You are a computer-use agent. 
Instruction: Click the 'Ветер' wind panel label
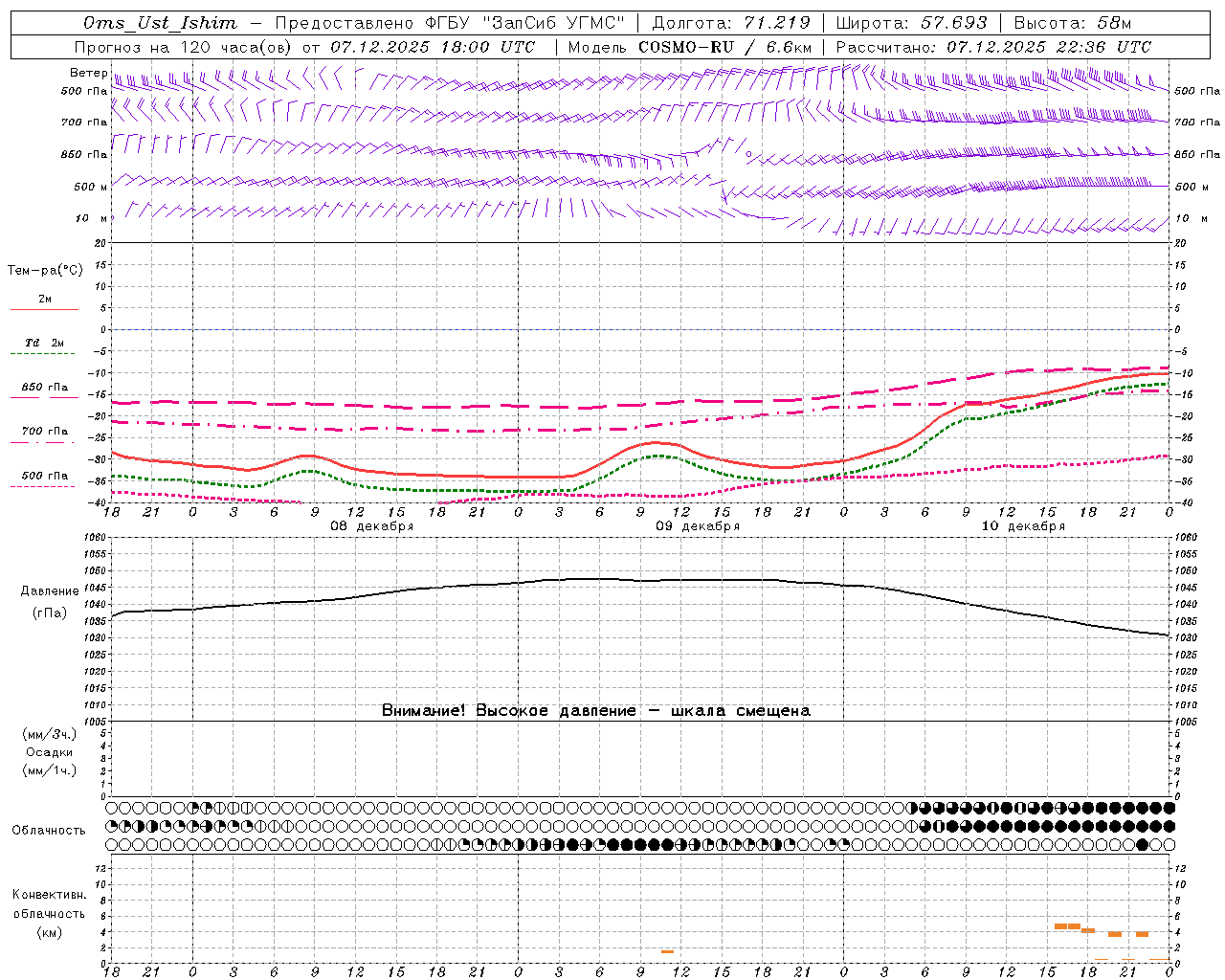coord(88,73)
